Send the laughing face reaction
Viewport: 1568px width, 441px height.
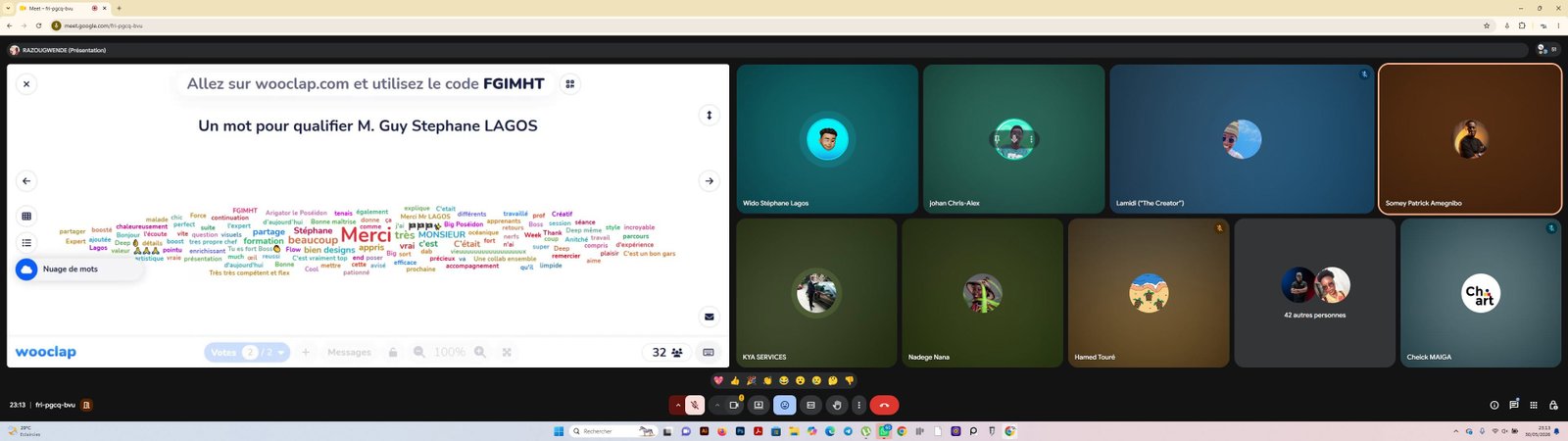[x=784, y=380]
